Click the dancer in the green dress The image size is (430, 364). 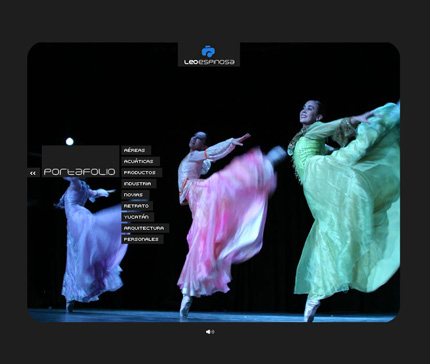click(x=347, y=200)
